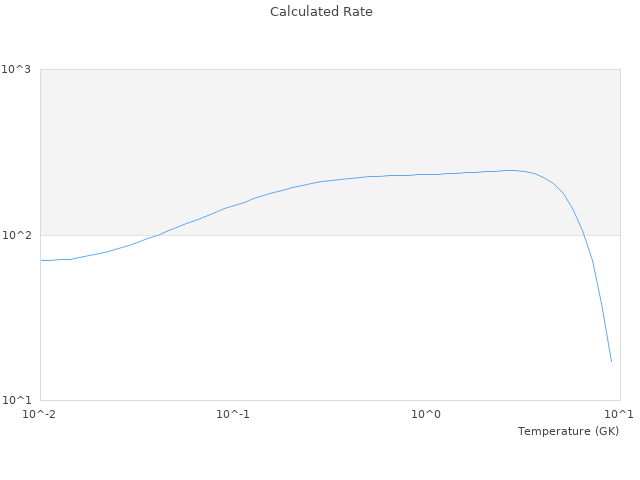Click the white plot area beneath the curve
This screenshot has height=480, width=640.
click(x=300, y=320)
